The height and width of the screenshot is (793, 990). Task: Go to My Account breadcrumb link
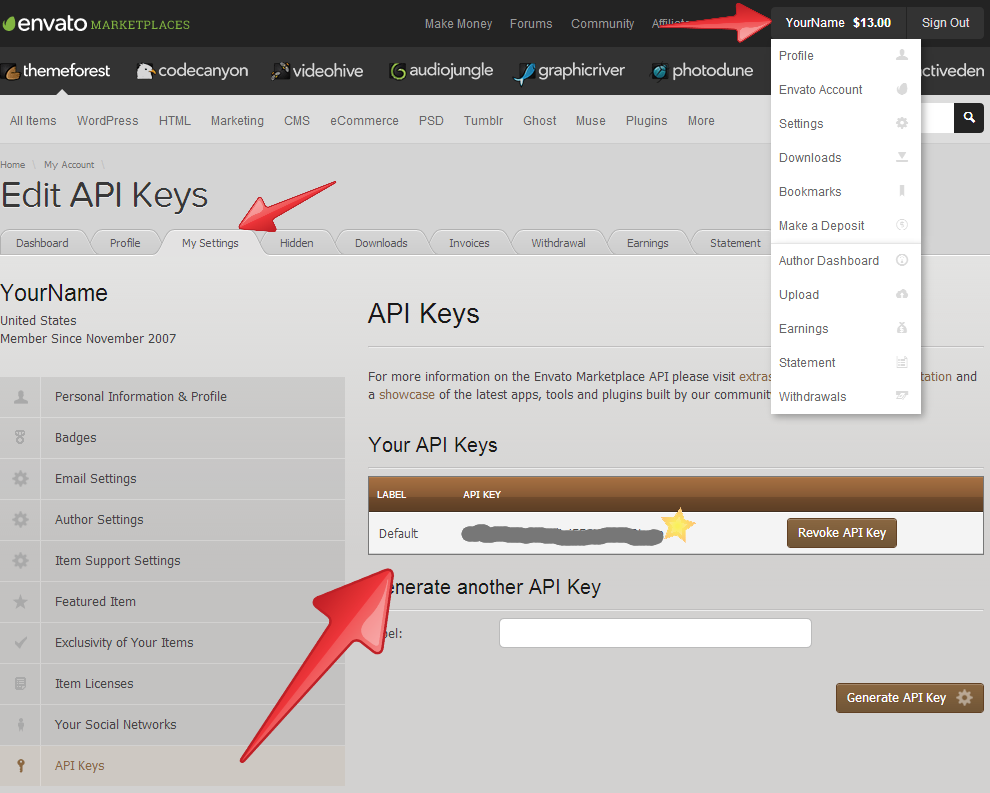pyautogui.click(x=69, y=165)
